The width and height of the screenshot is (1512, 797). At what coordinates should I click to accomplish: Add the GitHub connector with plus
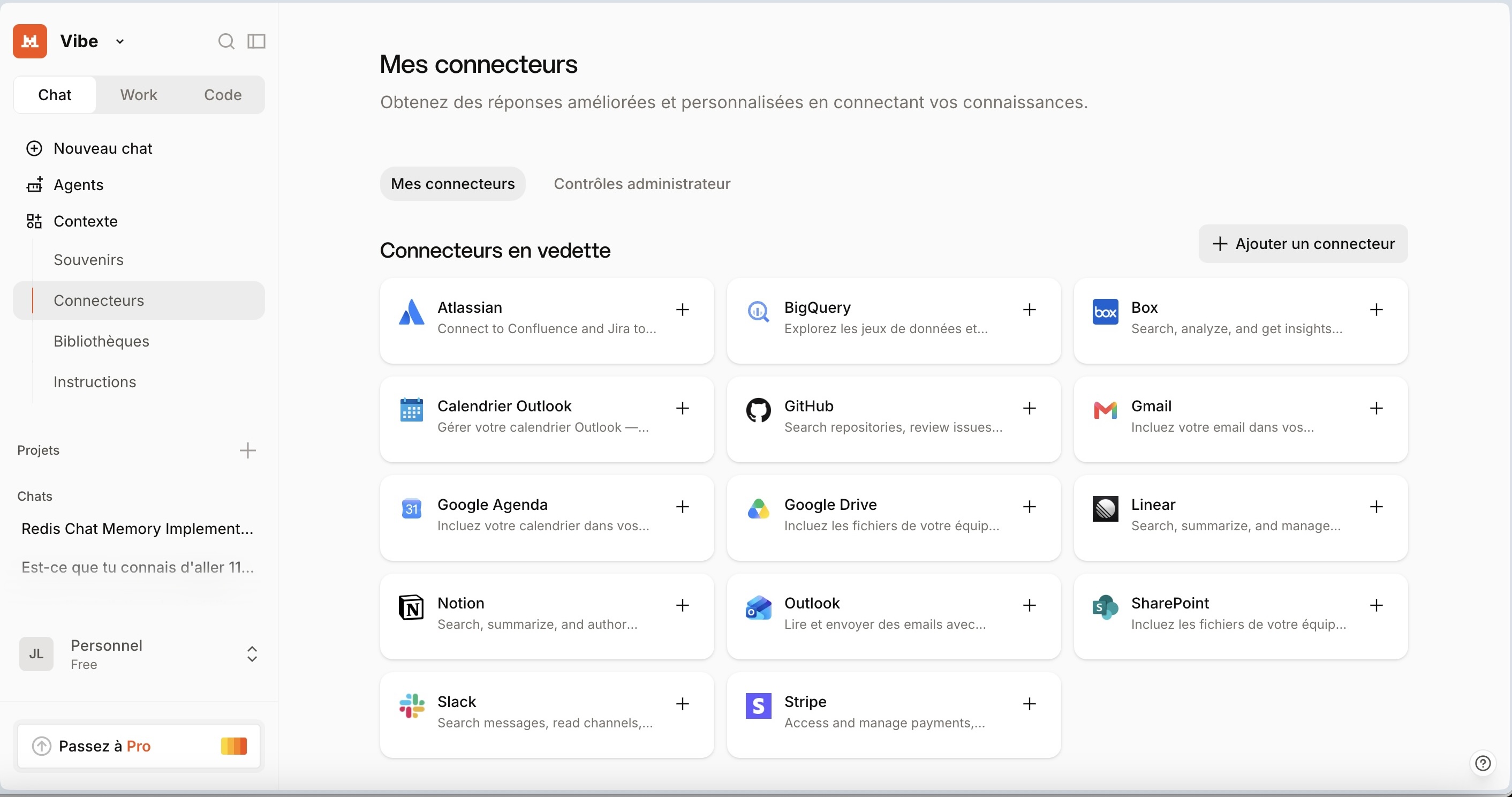point(1029,408)
